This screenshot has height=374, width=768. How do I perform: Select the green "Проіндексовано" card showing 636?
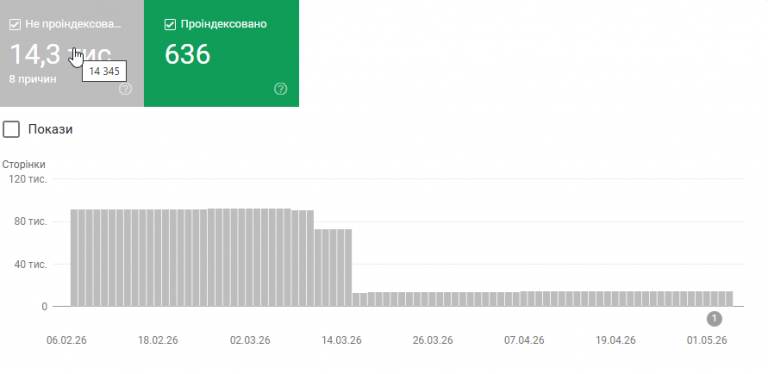coord(221,53)
